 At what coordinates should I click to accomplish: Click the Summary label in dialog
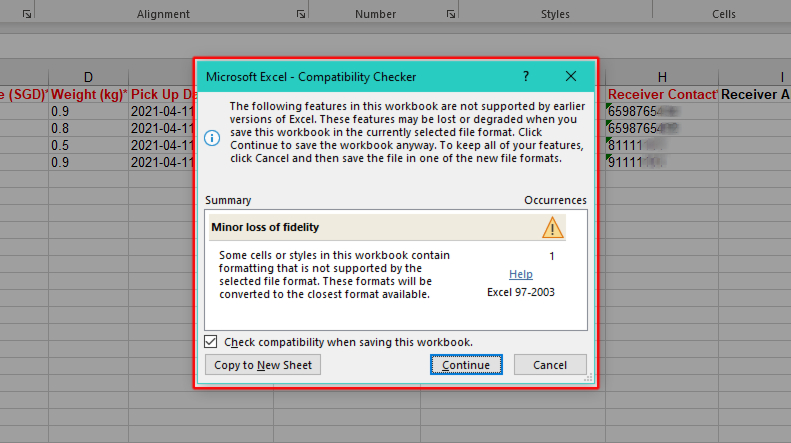point(228,200)
